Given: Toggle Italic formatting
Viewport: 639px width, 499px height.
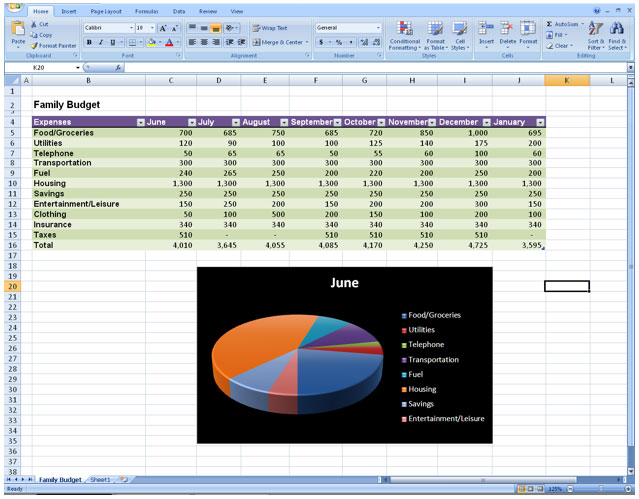Looking at the screenshot, I should tap(99, 43).
